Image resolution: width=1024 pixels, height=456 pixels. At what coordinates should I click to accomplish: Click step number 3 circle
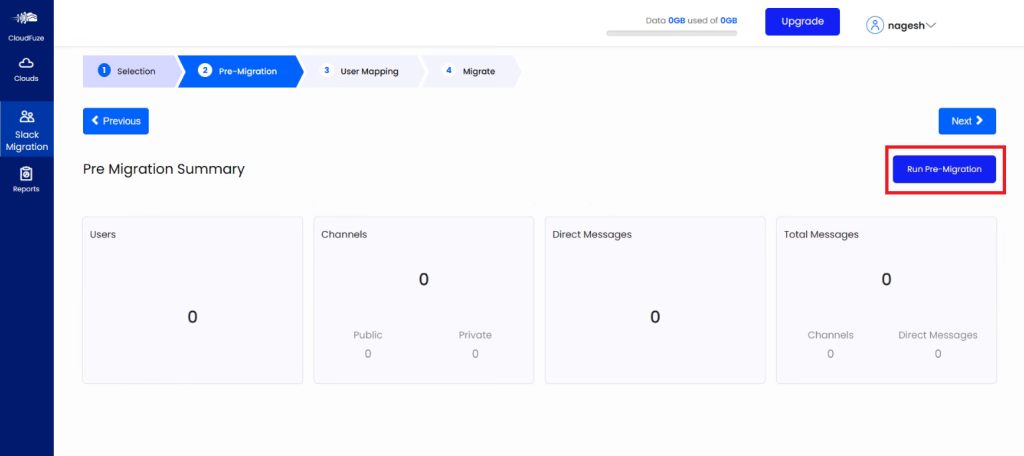coord(327,71)
